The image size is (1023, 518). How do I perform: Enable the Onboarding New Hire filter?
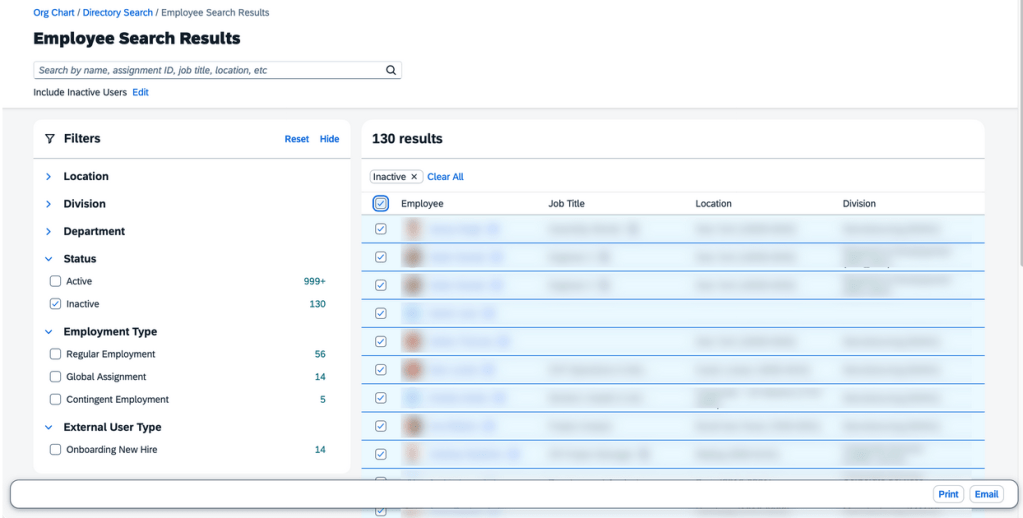click(x=56, y=450)
